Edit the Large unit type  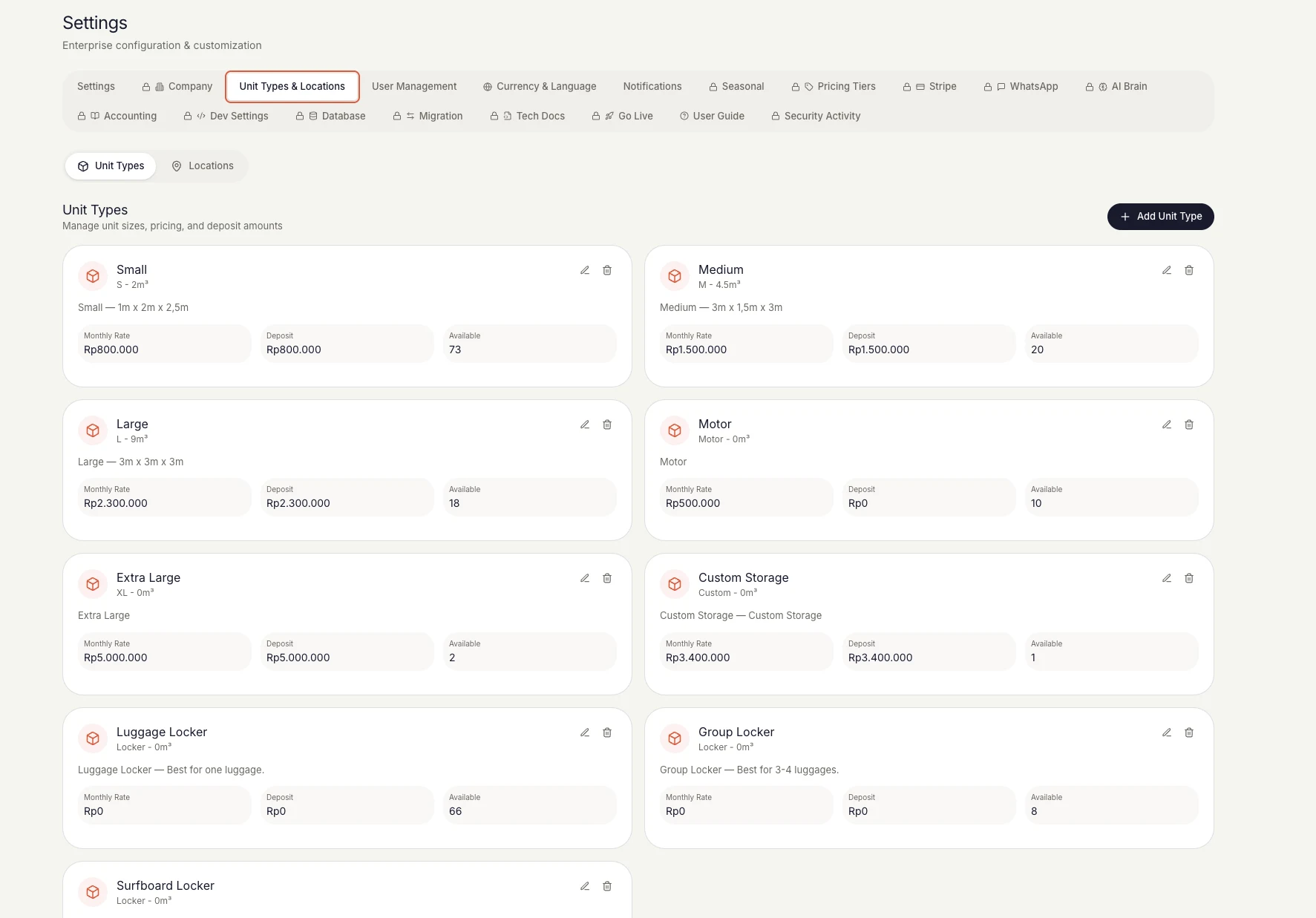pos(585,424)
